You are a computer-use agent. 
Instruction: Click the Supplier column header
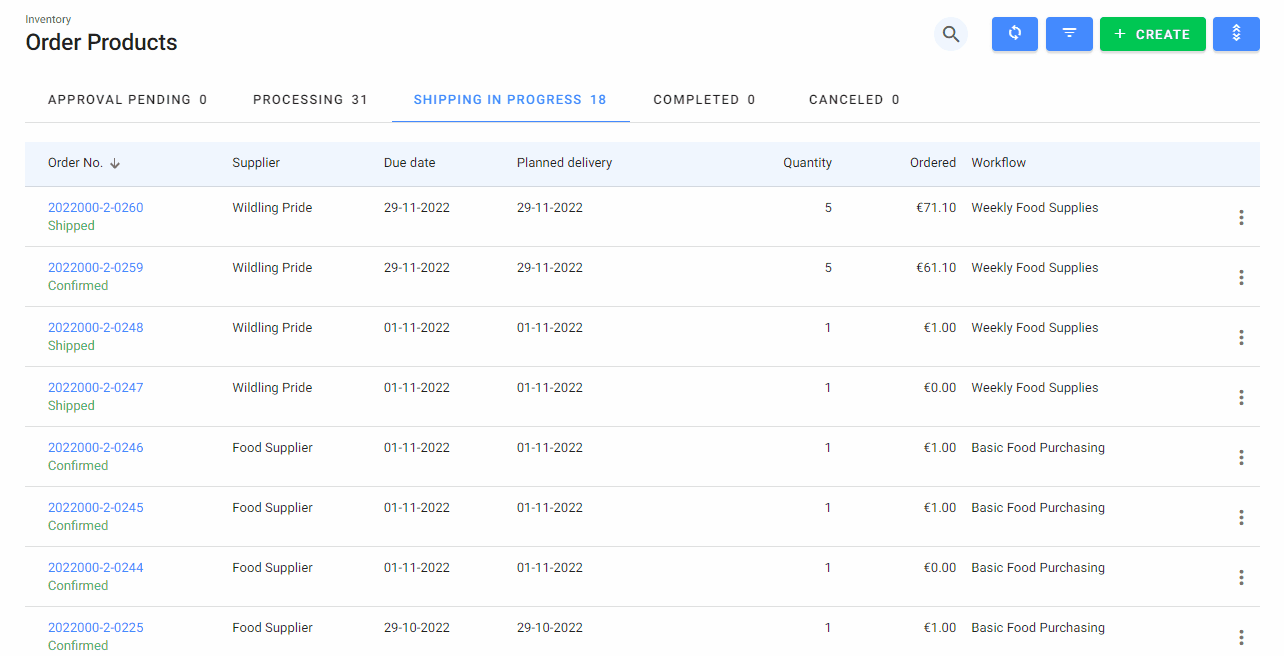coord(256,163)
